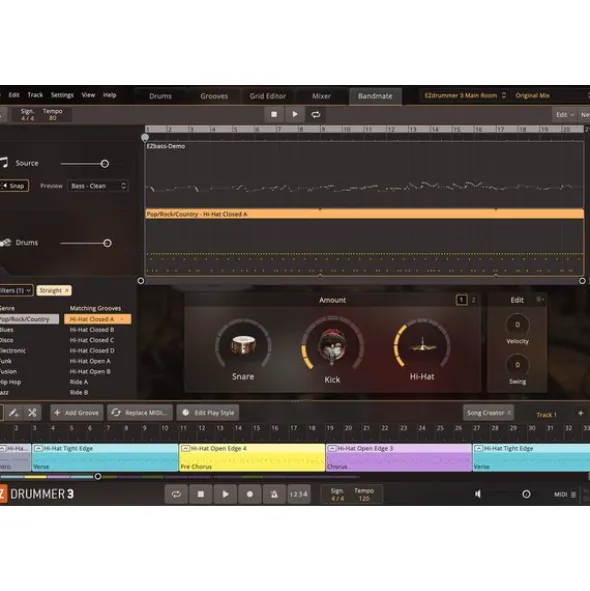Viewport: 590px width, 591px height.
Task: Switch to the Mixer tab
Action: 321,96
